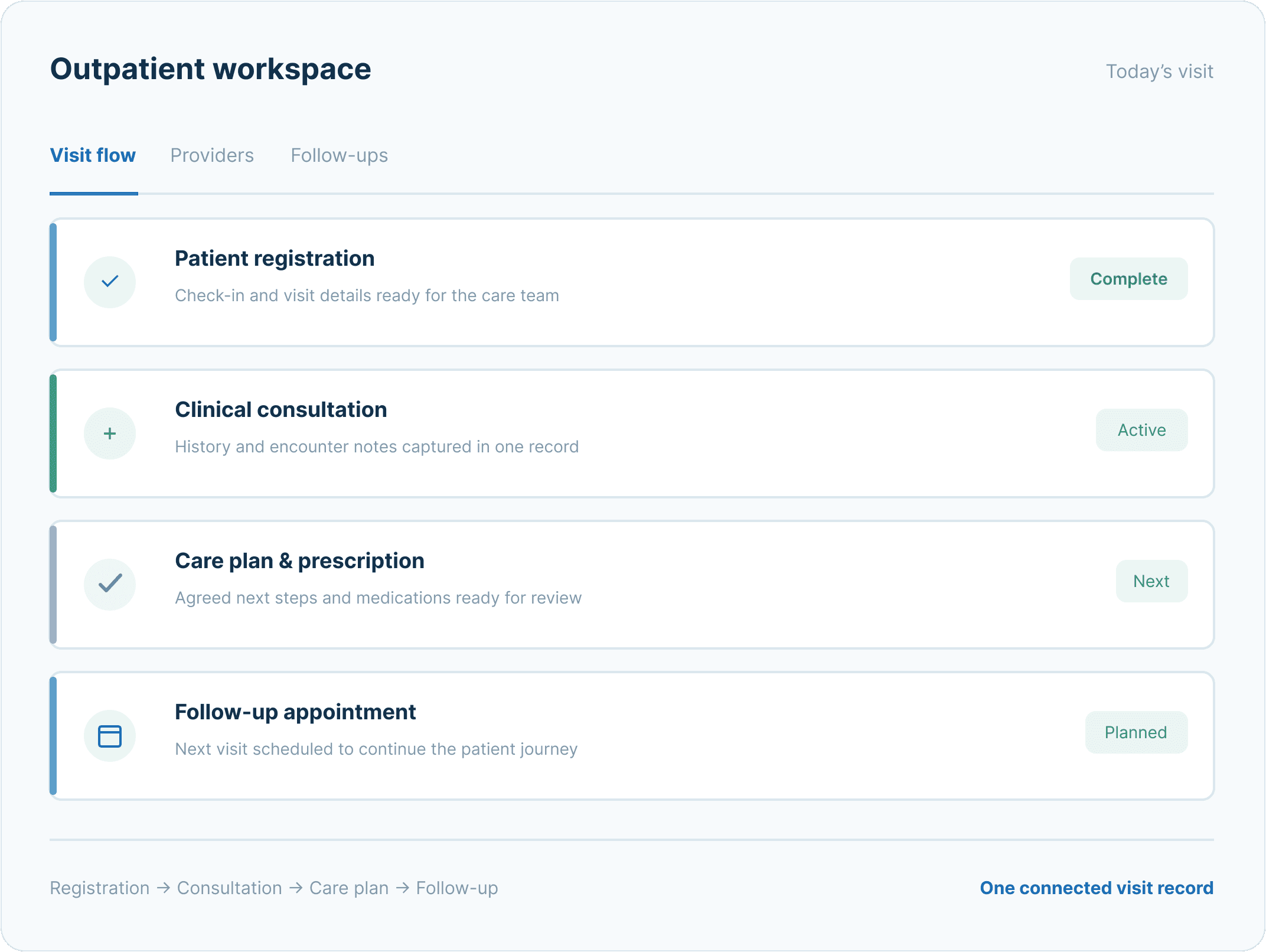Click the checkmark icon beside Patient registration
Screen dimensions: 1266x952
tap(110, 282)
